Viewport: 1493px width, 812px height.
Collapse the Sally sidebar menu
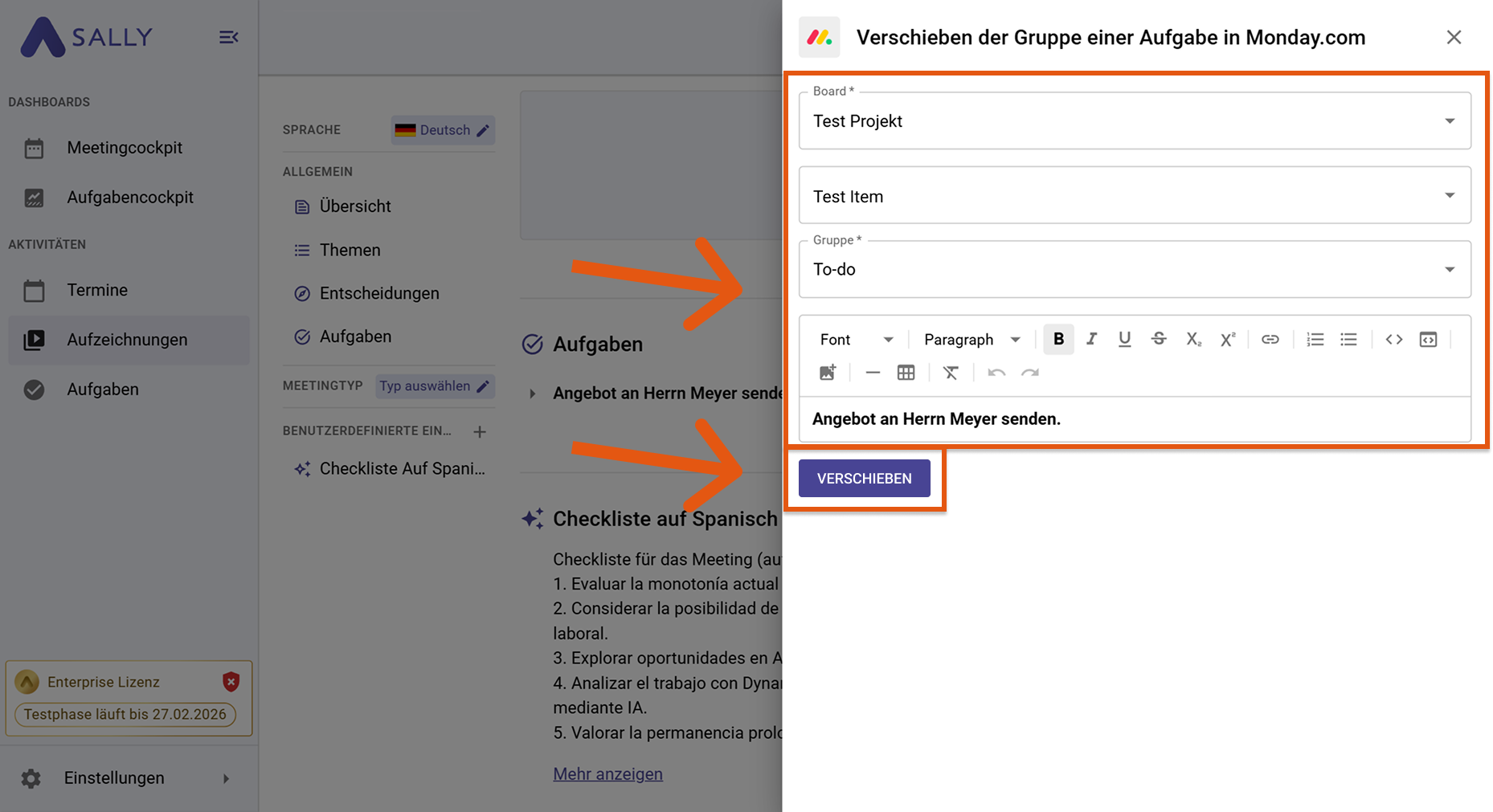pyautogui.click(x=229, y=37)
